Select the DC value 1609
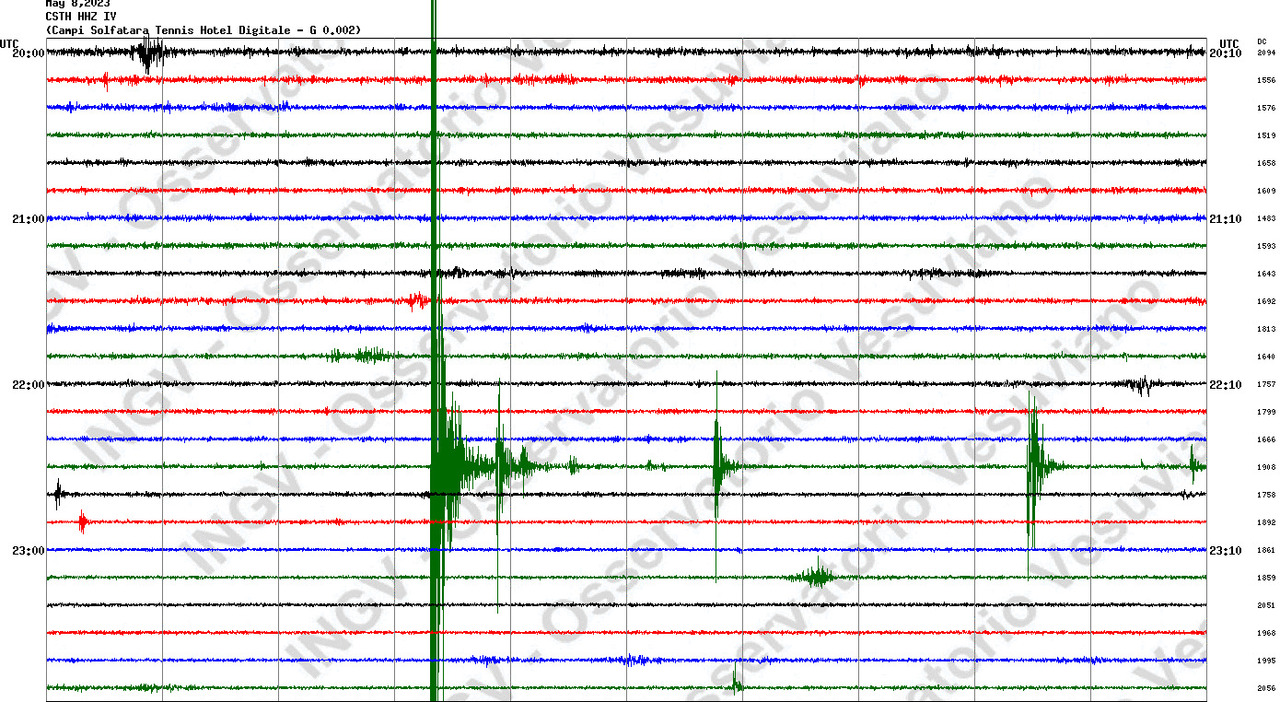Screen dimensions: 1280x702 1266,191
